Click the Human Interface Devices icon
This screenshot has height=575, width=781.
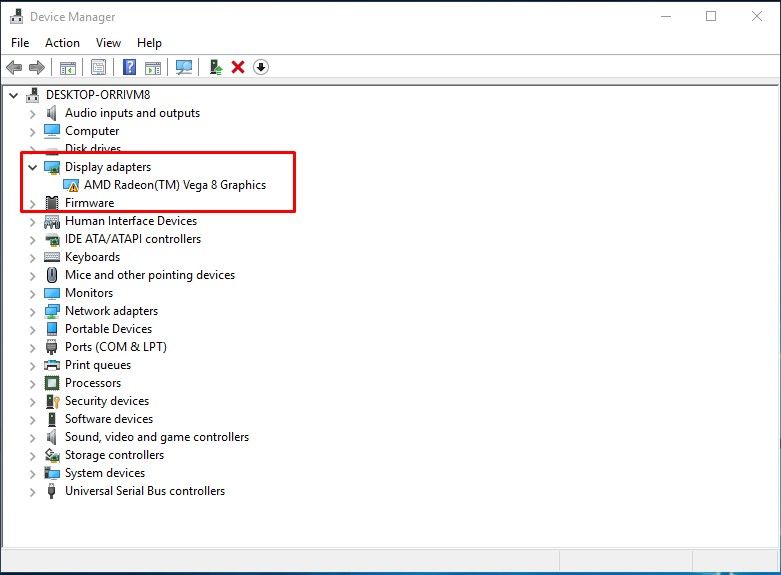click(52, 221)
